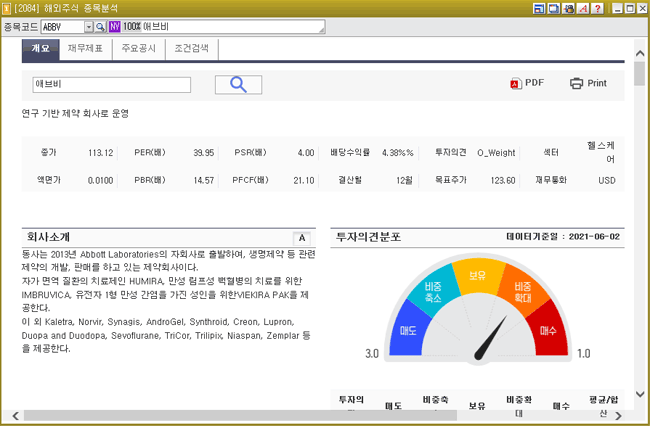Click the screen-copy icon in title bar
The height and width of the screenshot is (428, 650).
click(554, 8)
